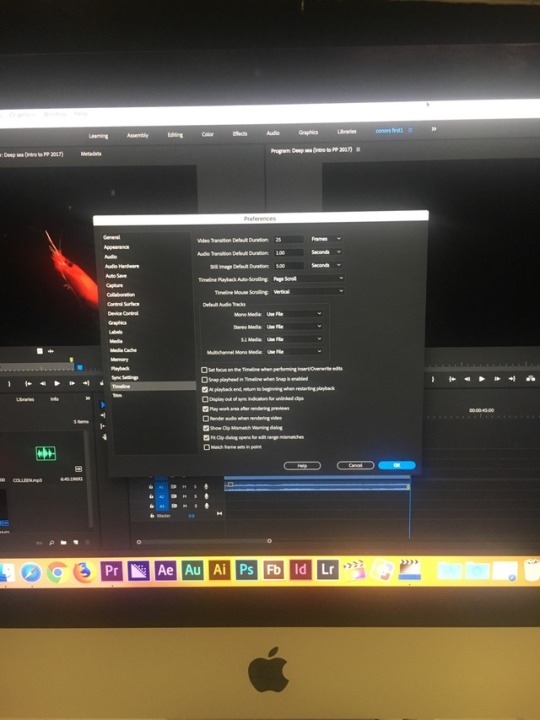Open the Mono Media dropdown
540x720 pixels.
point(294,314)
